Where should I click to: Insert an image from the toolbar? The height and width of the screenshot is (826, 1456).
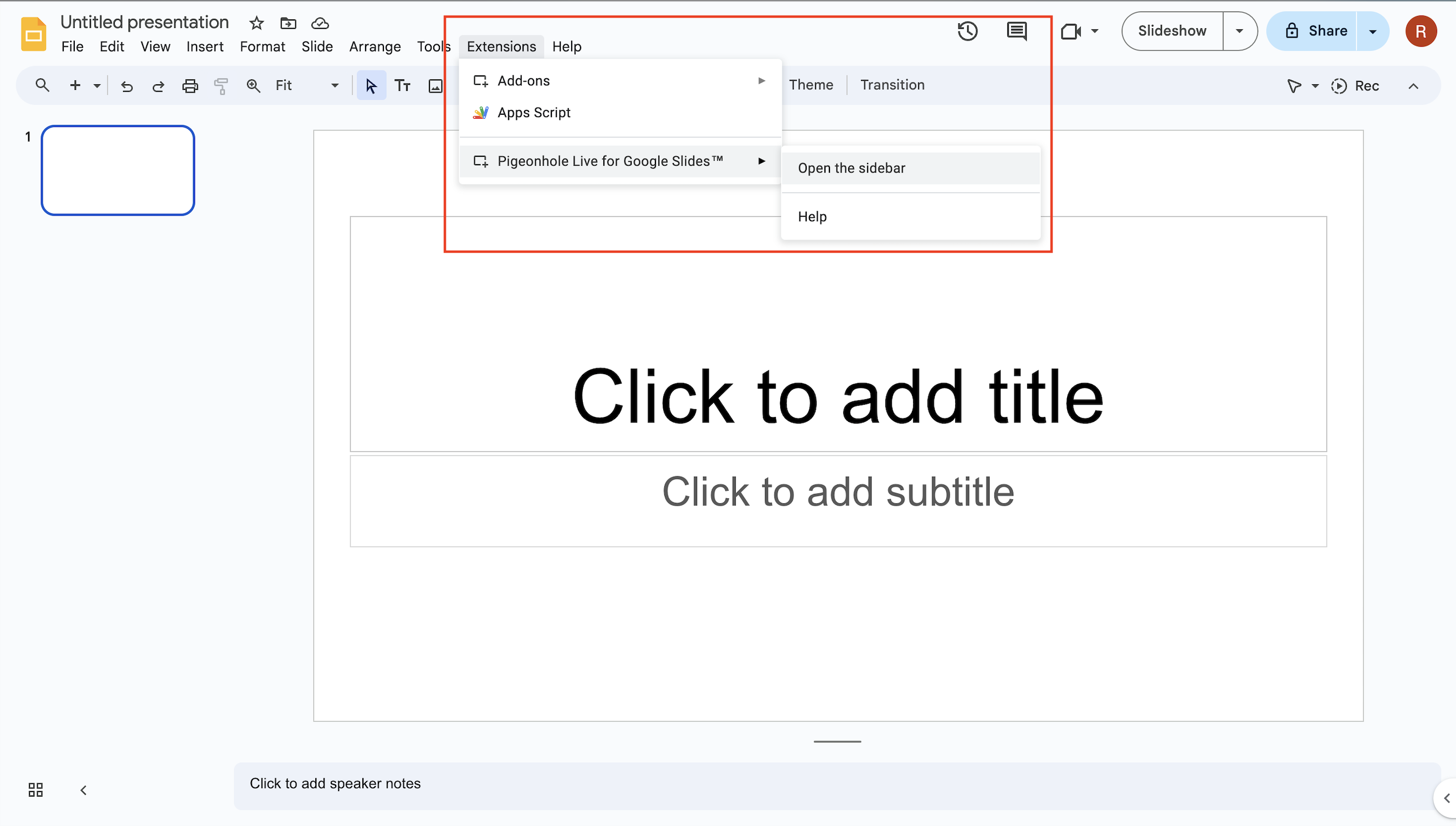(x=435, y=86)
